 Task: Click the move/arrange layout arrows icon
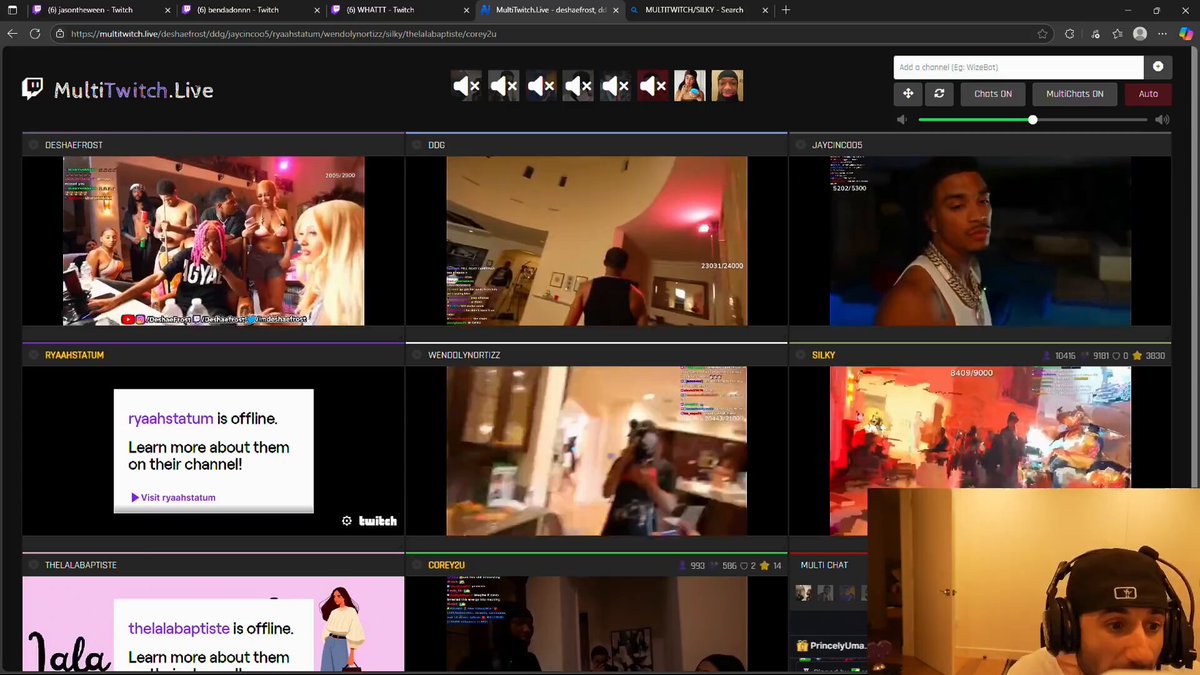coord(908,94)
